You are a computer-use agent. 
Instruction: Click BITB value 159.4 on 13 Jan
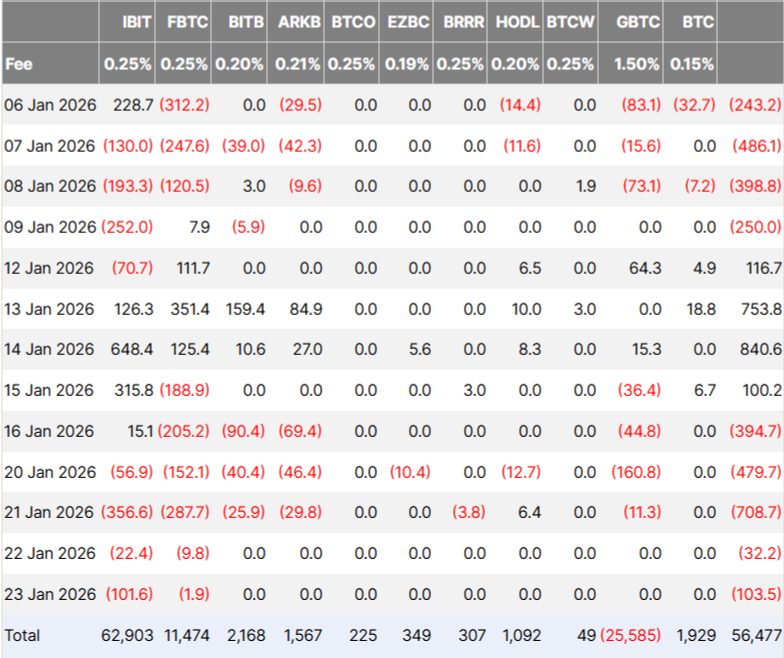(x=245, y=309)
